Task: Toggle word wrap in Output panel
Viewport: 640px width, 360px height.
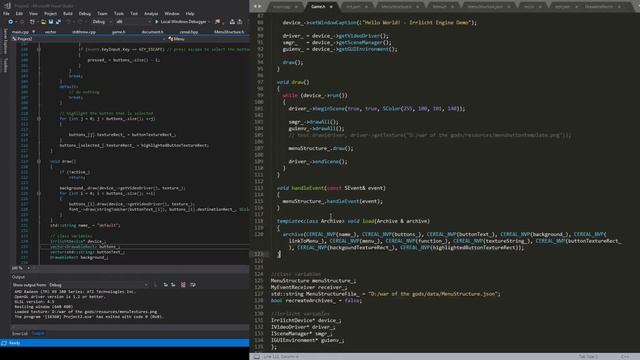Action: [x=193, y=285]
